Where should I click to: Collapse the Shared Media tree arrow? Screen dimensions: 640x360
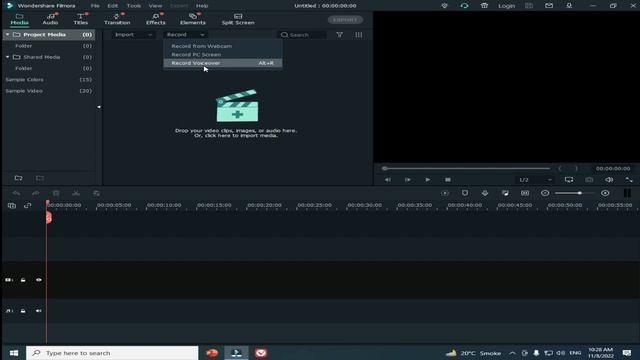(7, 57)
